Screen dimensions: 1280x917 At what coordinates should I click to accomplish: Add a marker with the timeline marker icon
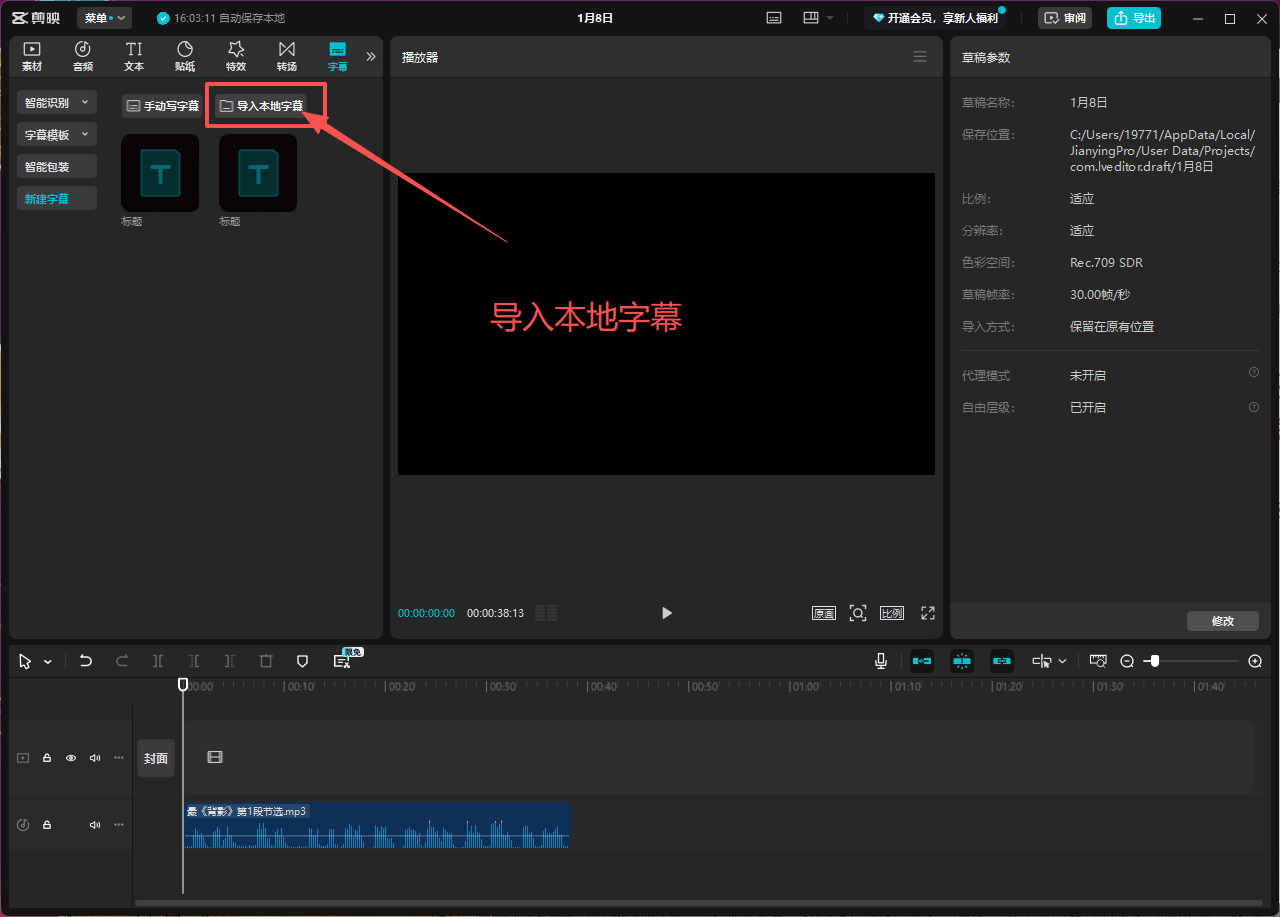click(x=302, y=661)
